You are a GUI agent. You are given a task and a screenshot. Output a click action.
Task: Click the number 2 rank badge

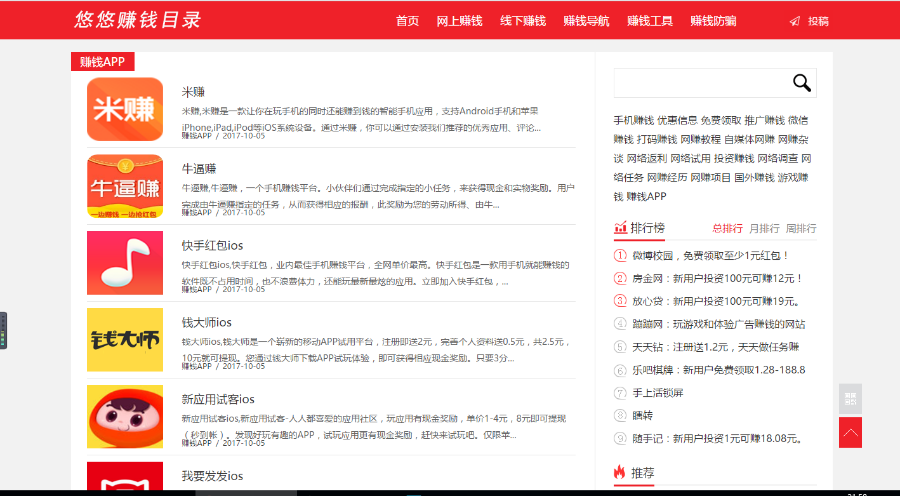coord(620,278)
